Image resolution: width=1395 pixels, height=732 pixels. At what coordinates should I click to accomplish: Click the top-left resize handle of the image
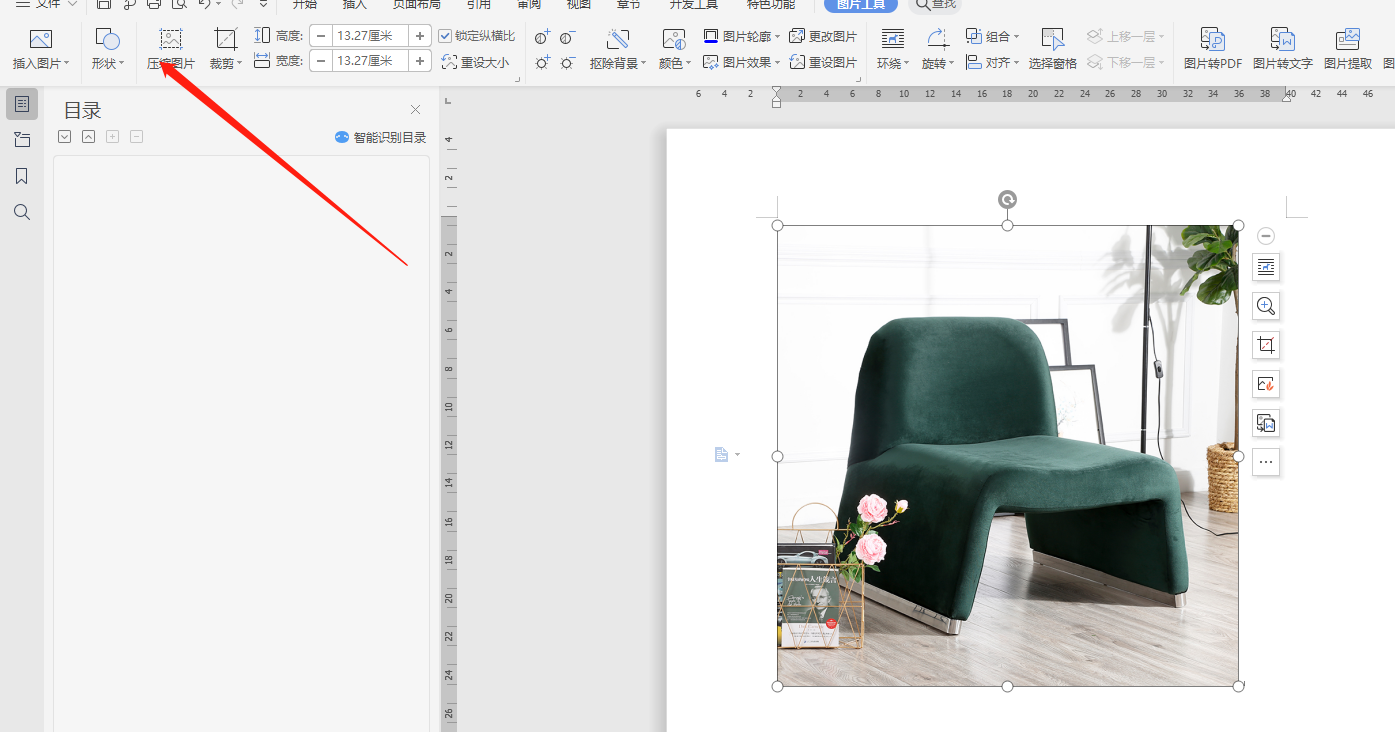point(778,225)
